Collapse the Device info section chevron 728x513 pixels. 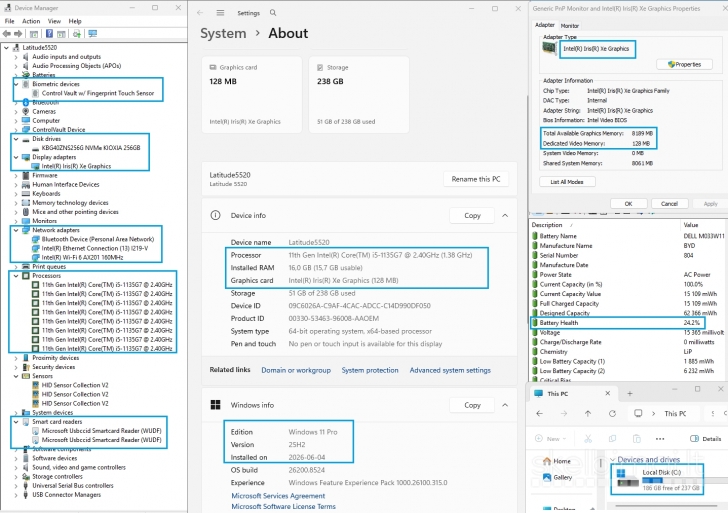[505, 215]
